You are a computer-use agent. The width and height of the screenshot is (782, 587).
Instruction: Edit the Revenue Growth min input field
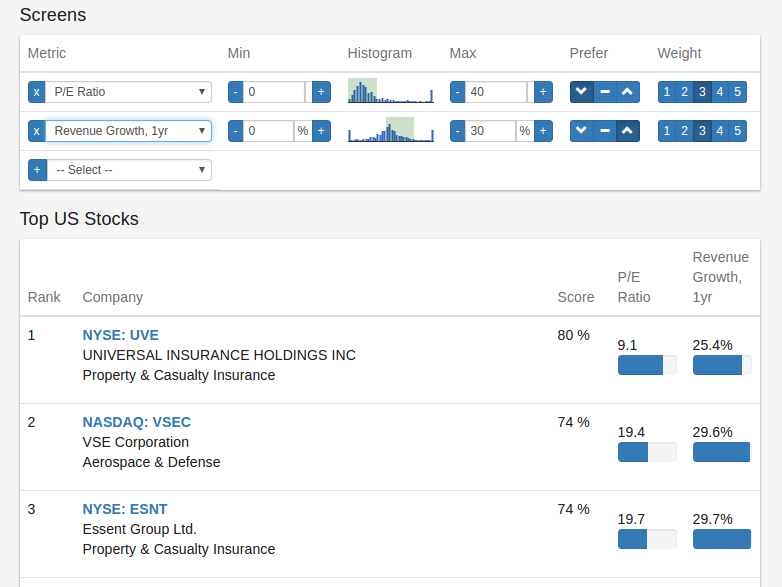point(268,131)
